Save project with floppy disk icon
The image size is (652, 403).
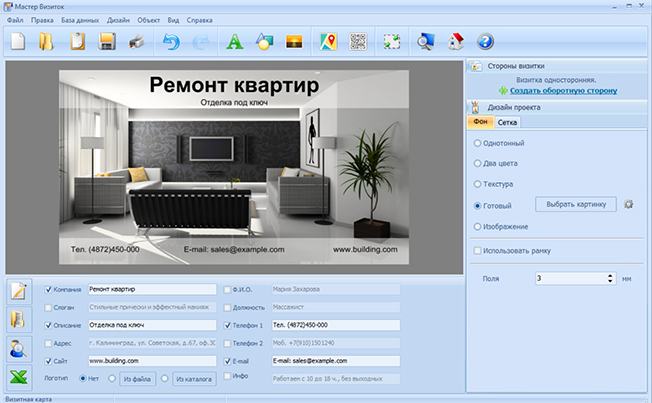[107, 42]
